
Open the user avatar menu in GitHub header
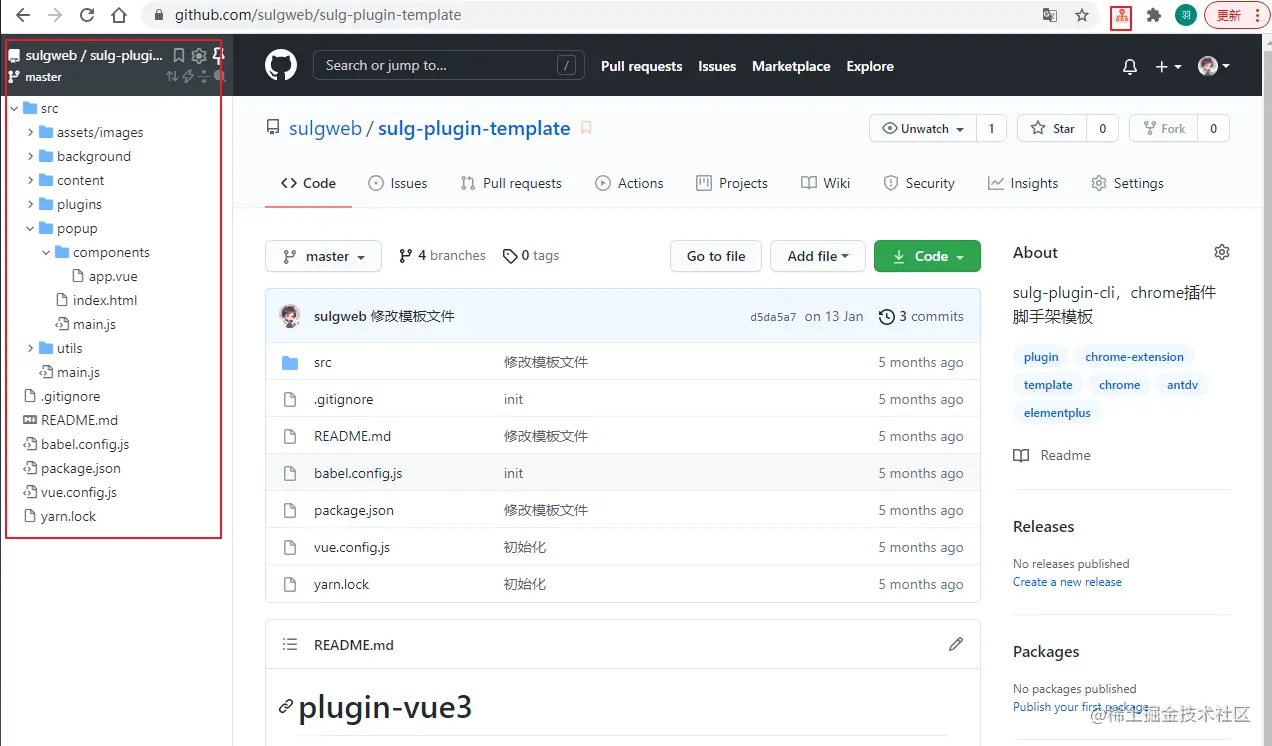coord(1214,66)
